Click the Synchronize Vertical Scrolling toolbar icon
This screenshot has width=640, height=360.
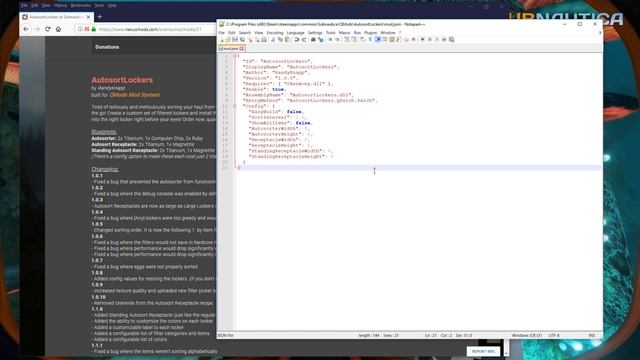tap(346, 40)
